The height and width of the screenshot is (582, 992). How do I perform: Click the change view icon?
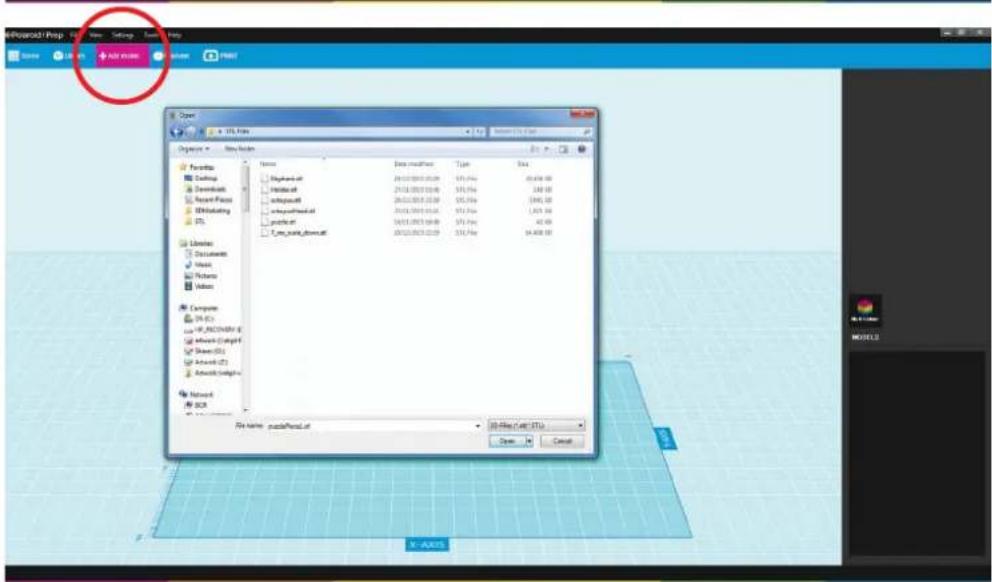click(x=535, y=149)
